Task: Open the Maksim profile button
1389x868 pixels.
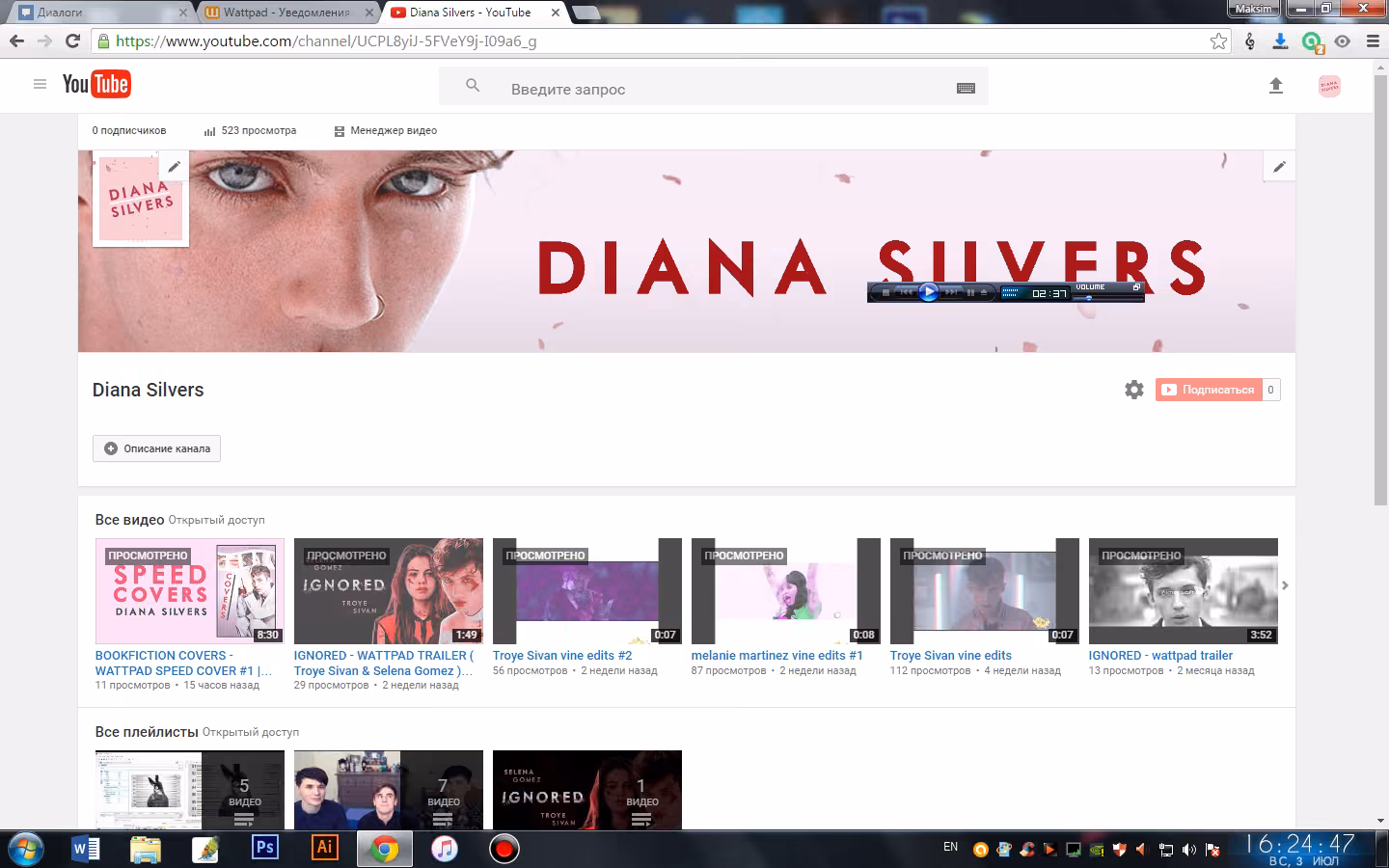Action: point(1254,9)
